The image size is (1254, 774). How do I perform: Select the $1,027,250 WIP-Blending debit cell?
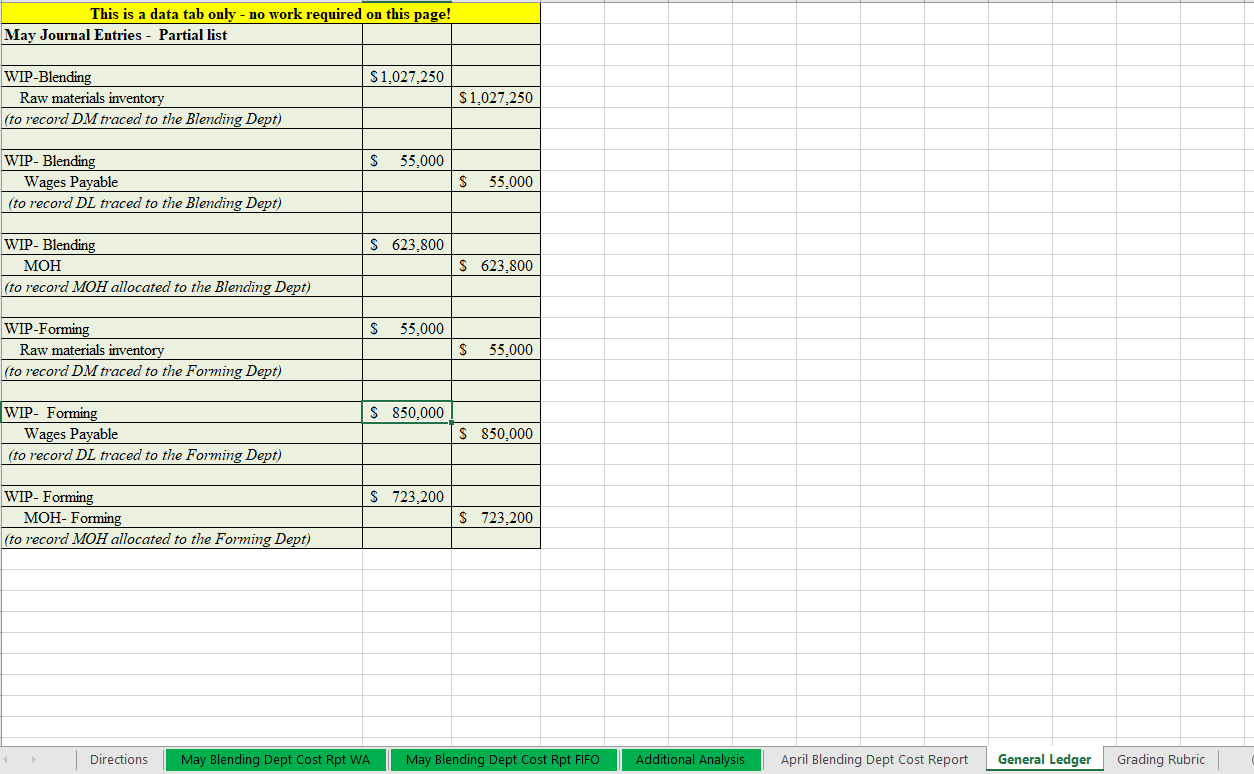(406, 76)
